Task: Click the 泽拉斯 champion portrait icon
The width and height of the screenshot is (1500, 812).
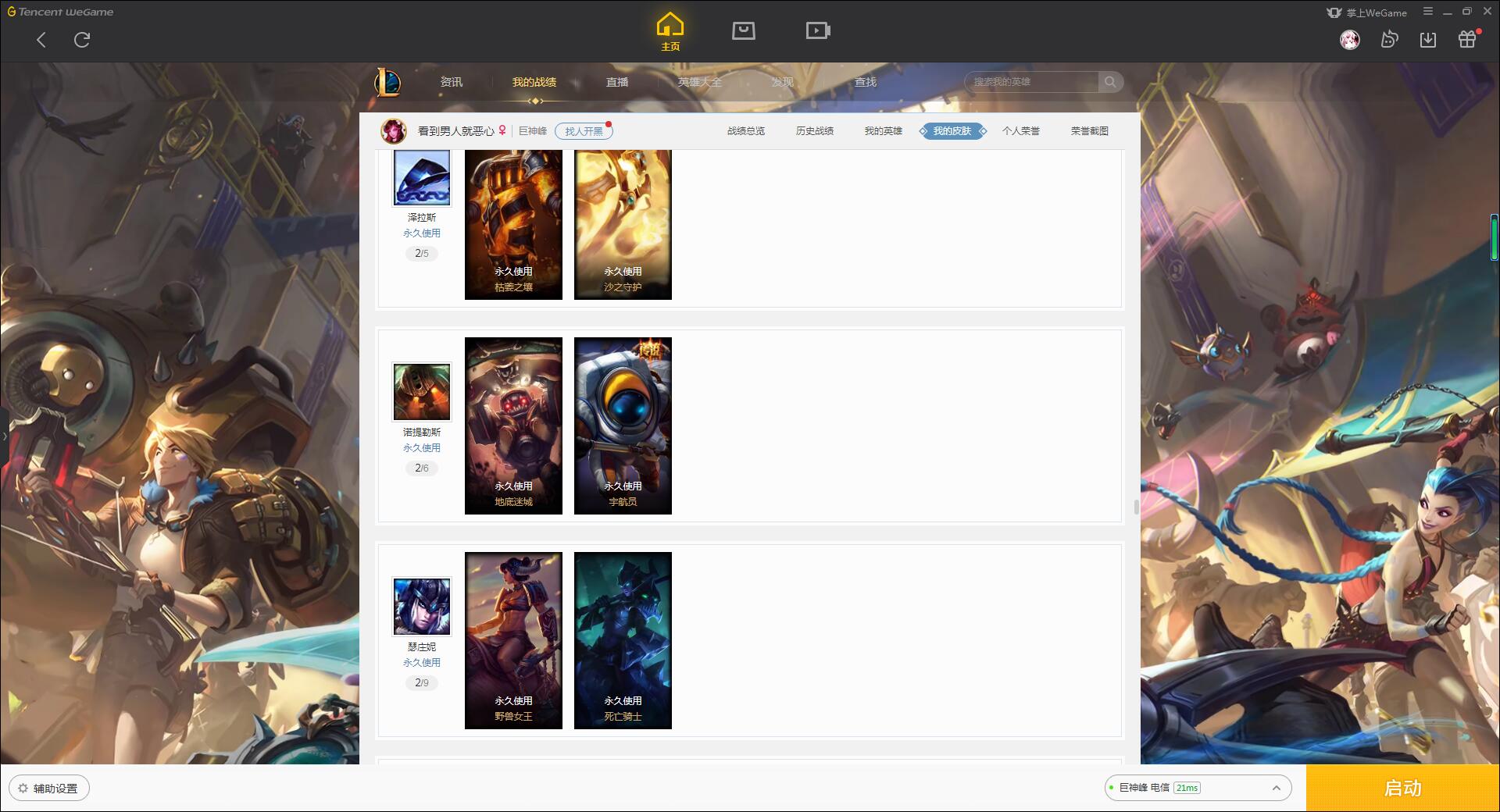Action: pos(422,177)
